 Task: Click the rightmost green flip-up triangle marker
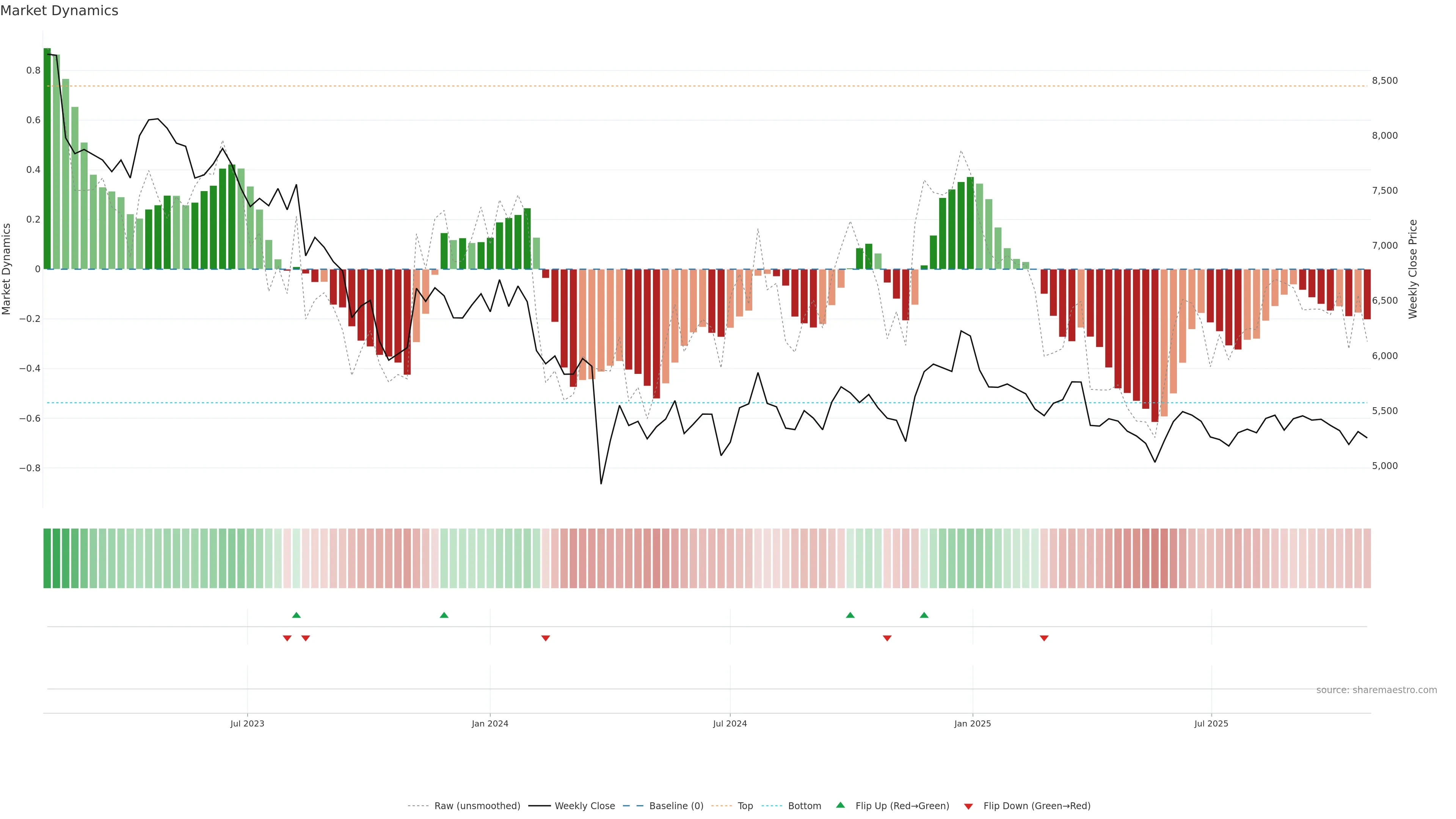tap(924, 615)
